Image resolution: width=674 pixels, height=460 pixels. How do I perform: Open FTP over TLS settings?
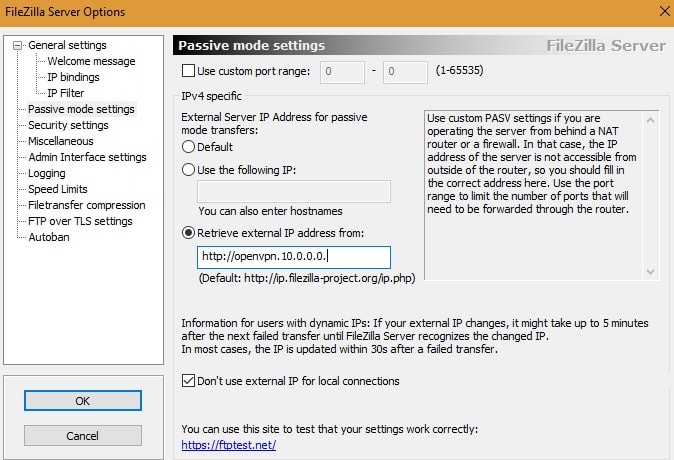(80, 221)
